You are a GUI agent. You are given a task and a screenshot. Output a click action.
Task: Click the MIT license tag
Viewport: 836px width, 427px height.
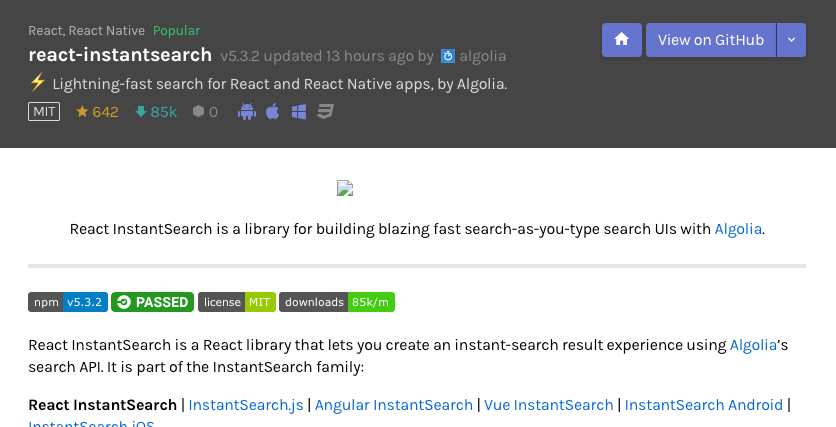(x=44, y=111)
